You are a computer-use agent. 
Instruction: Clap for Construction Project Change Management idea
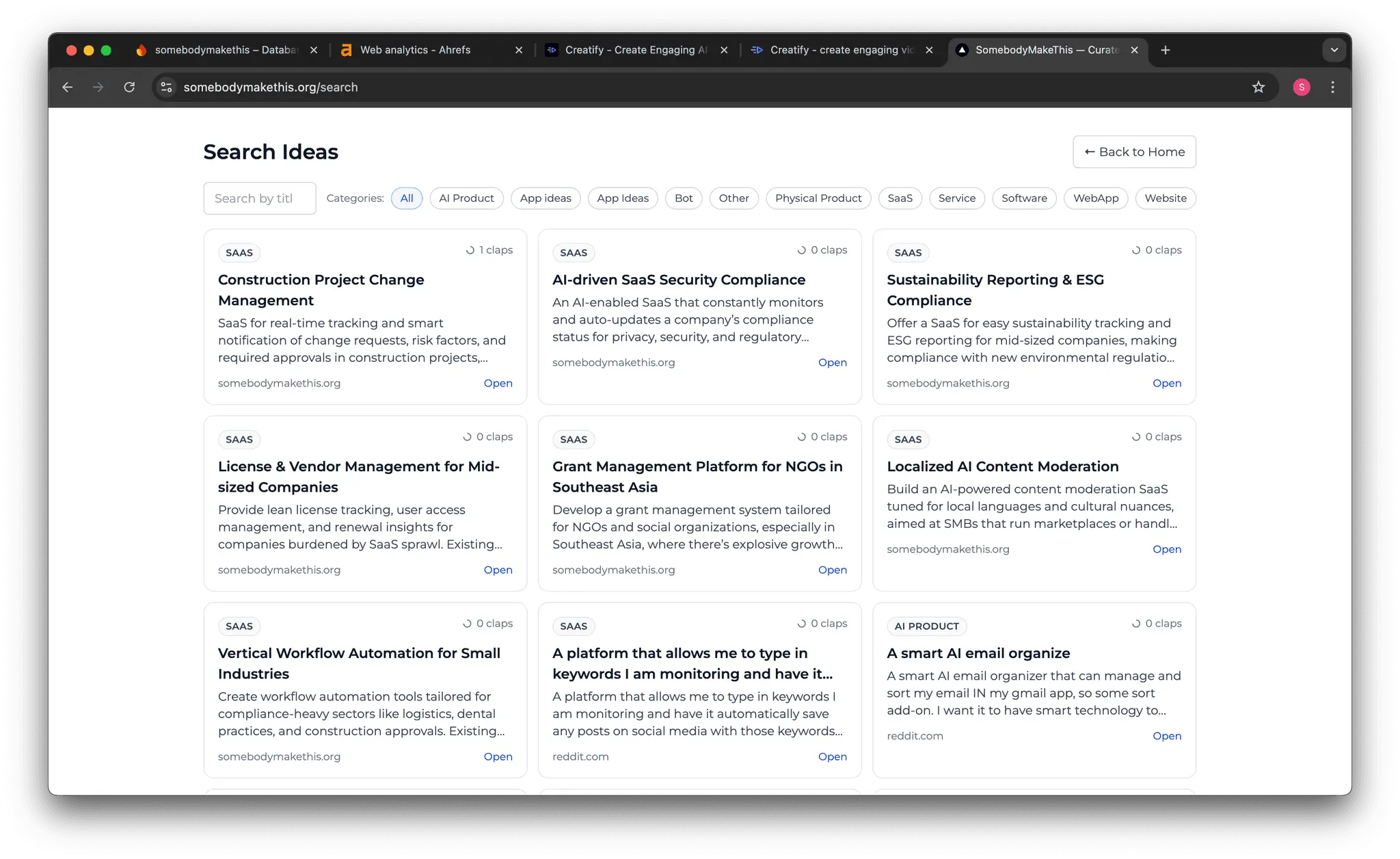pyautogui.click(x=489, y=250)
